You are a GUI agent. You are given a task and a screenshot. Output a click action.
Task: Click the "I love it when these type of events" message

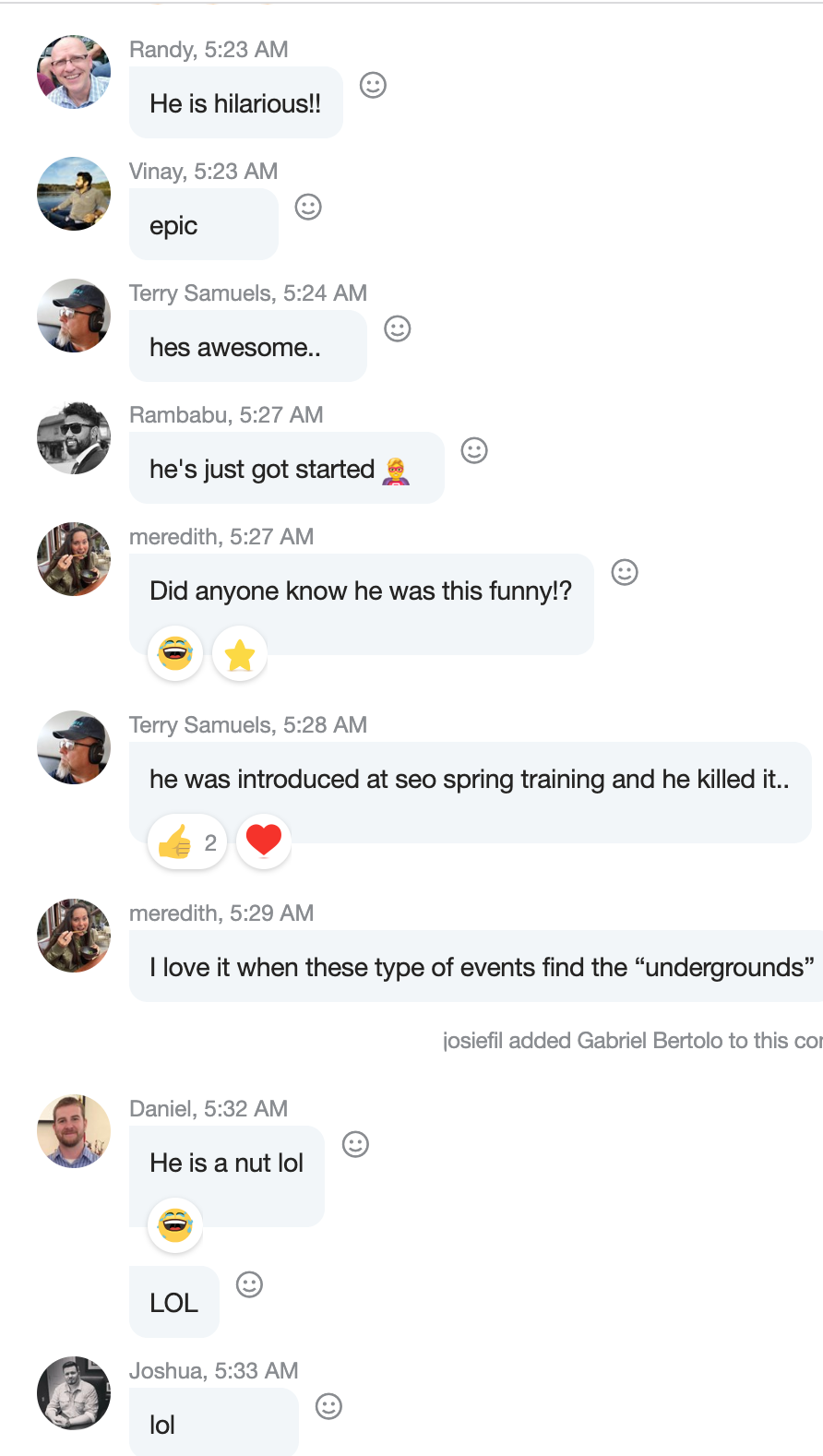coord(482,967)
